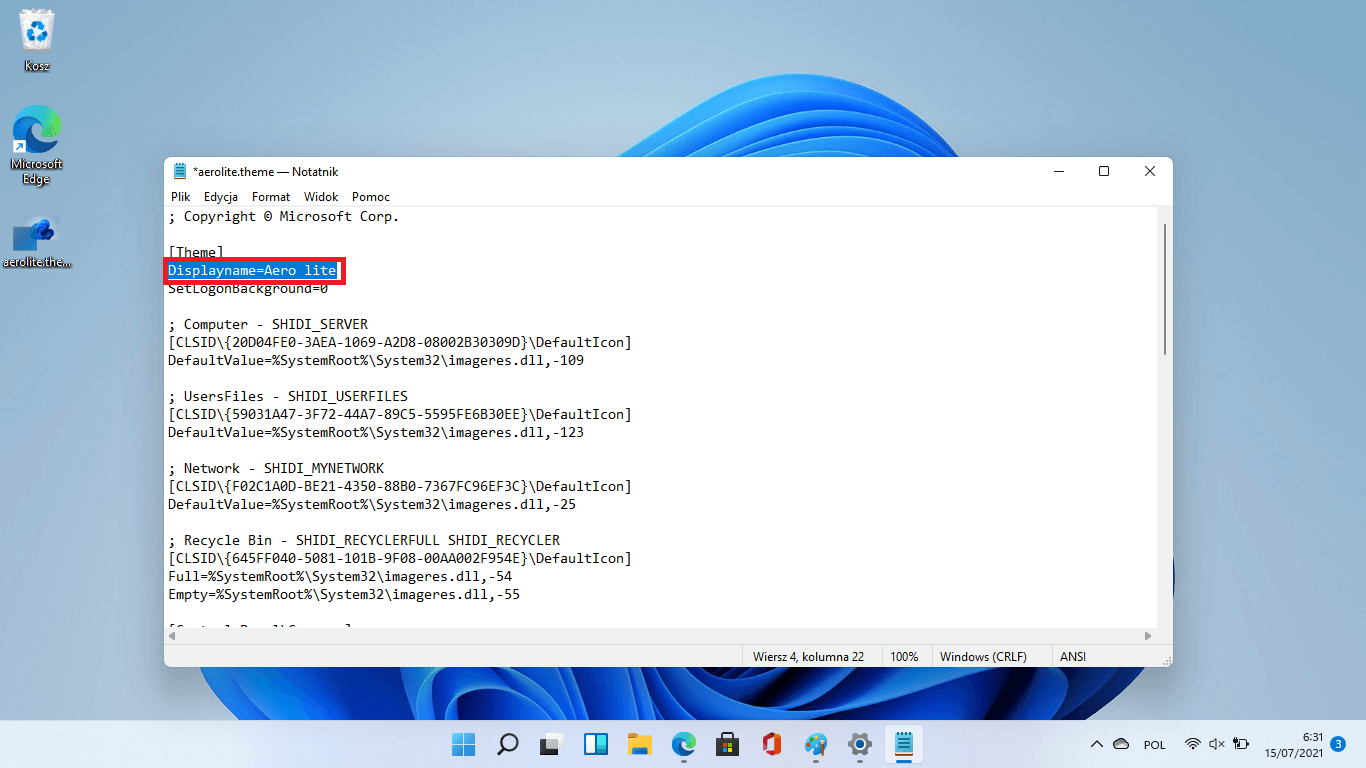1366x768 pixels.
Task: Click the SetLogonBackground=0 line
Action: pos(248,289)
